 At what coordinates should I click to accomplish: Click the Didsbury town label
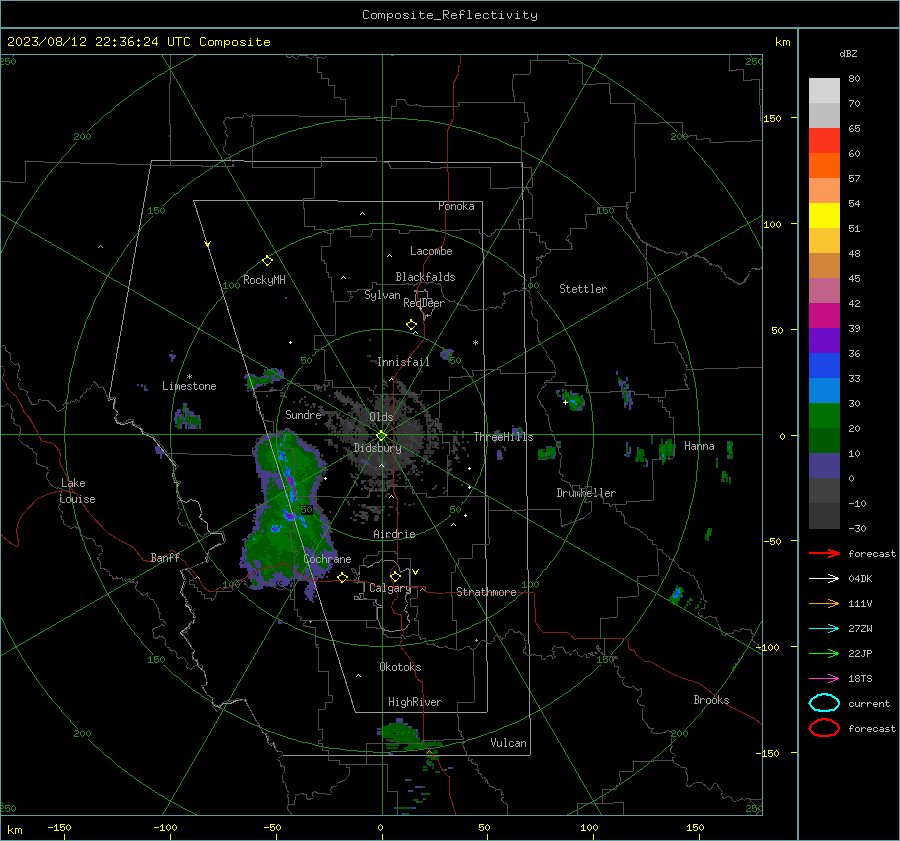pyautogui.click(x=377, y=448)
